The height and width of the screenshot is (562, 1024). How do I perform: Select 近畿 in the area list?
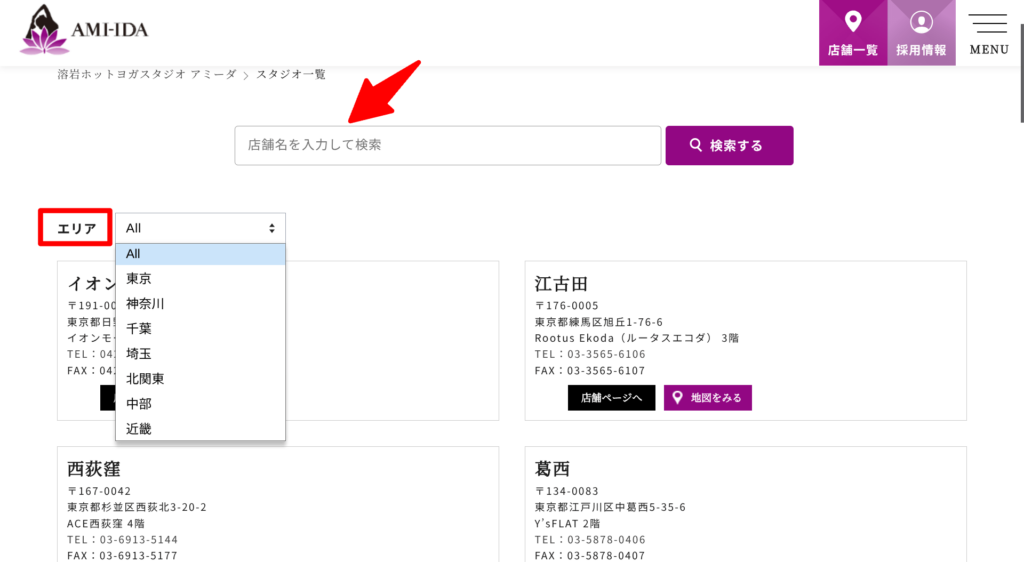[x=200, y=429]
